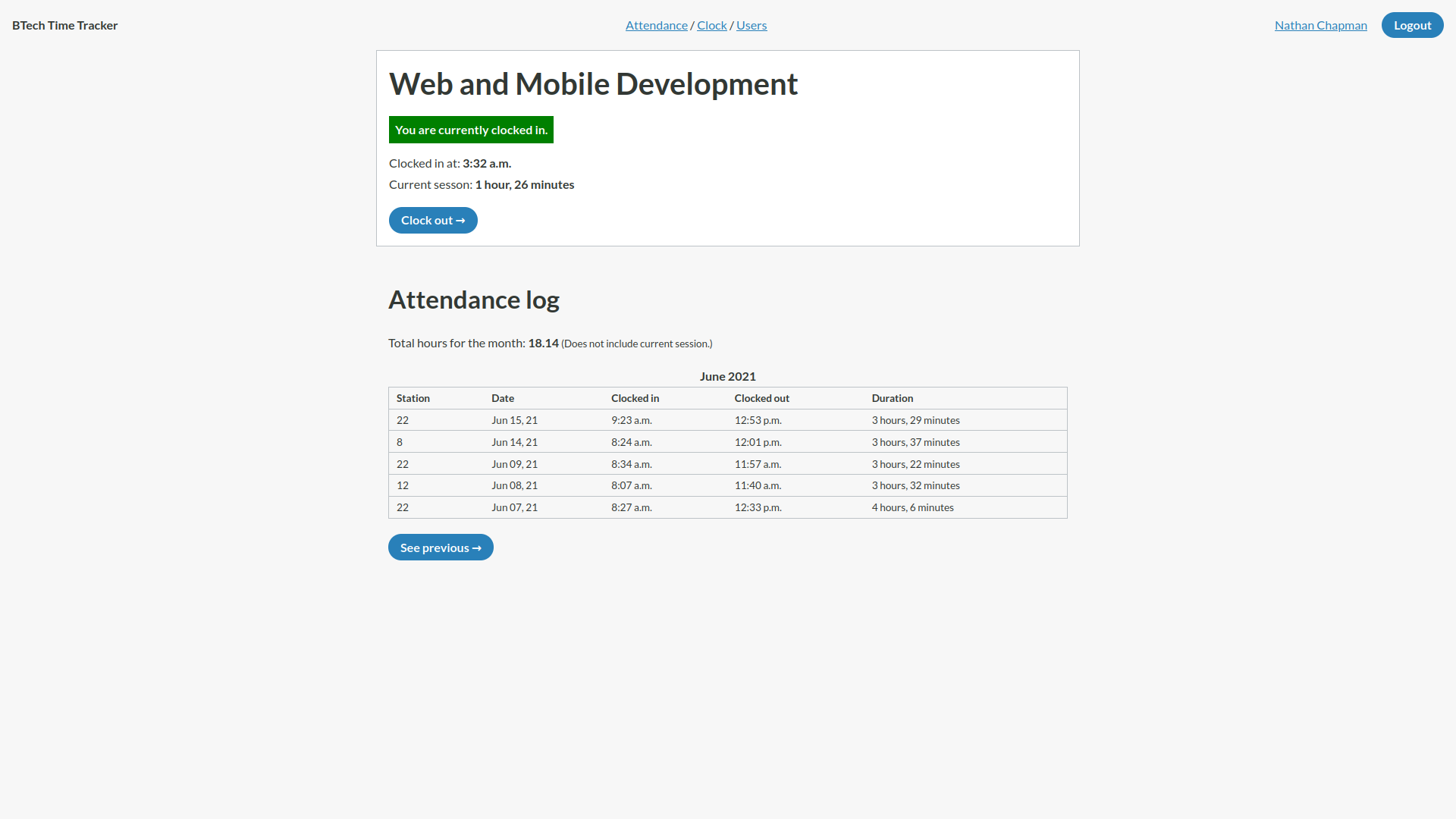Screen dimensions: 1456x819
Task: Open the Users navigation link
Action: tap(751, 25)
